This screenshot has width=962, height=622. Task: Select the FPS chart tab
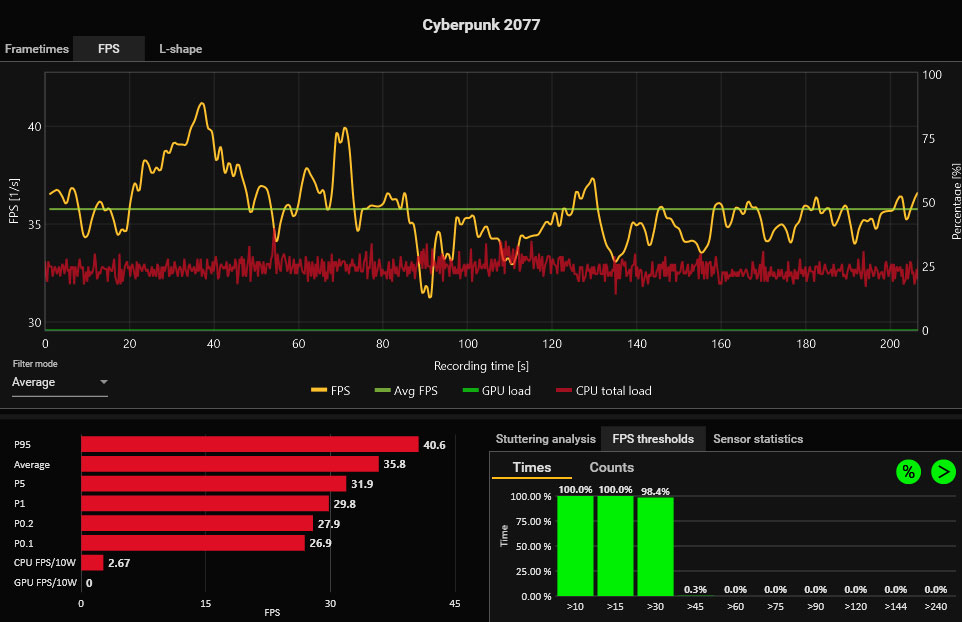pyautogui.click(x=108, y=49)
